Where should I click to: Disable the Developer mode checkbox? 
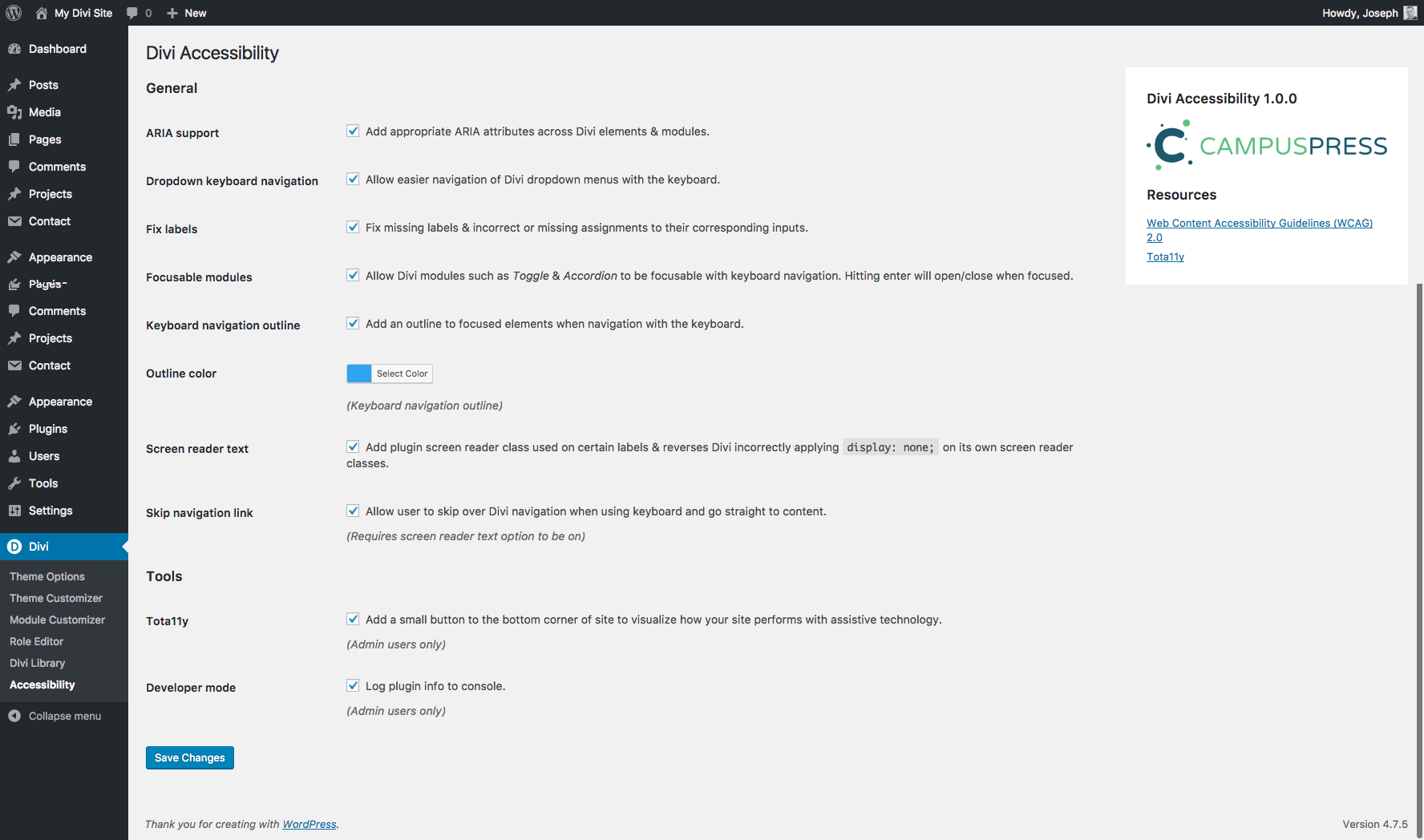[353, 685]
